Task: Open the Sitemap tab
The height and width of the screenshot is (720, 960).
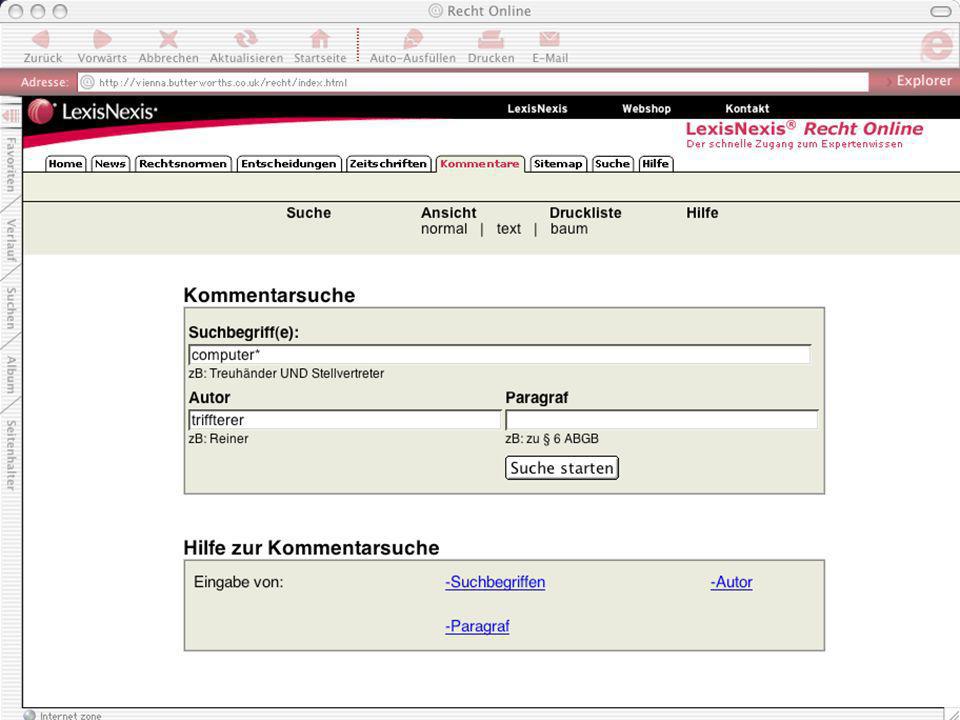Action: tap(558, 163)
